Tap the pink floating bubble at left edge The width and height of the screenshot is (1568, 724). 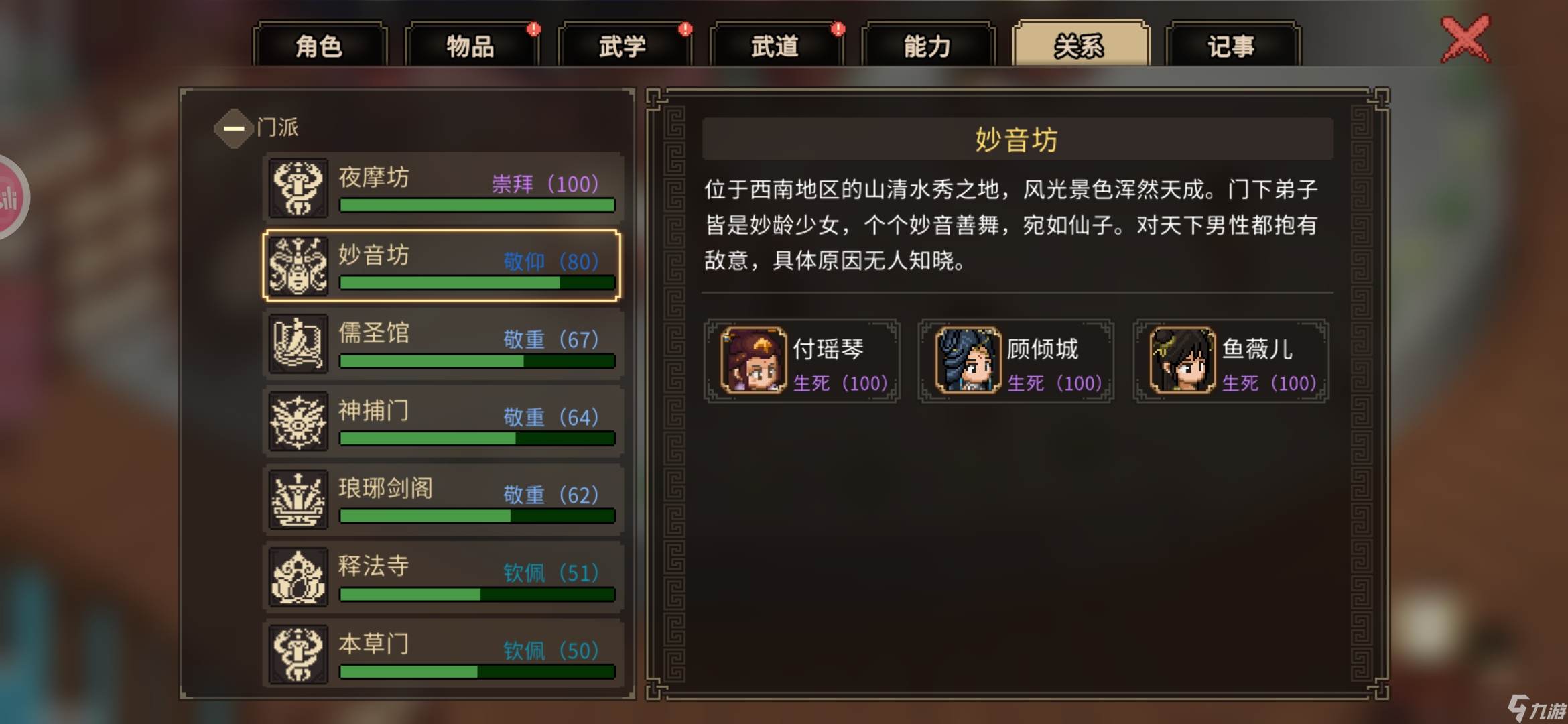tap(10, 197)
